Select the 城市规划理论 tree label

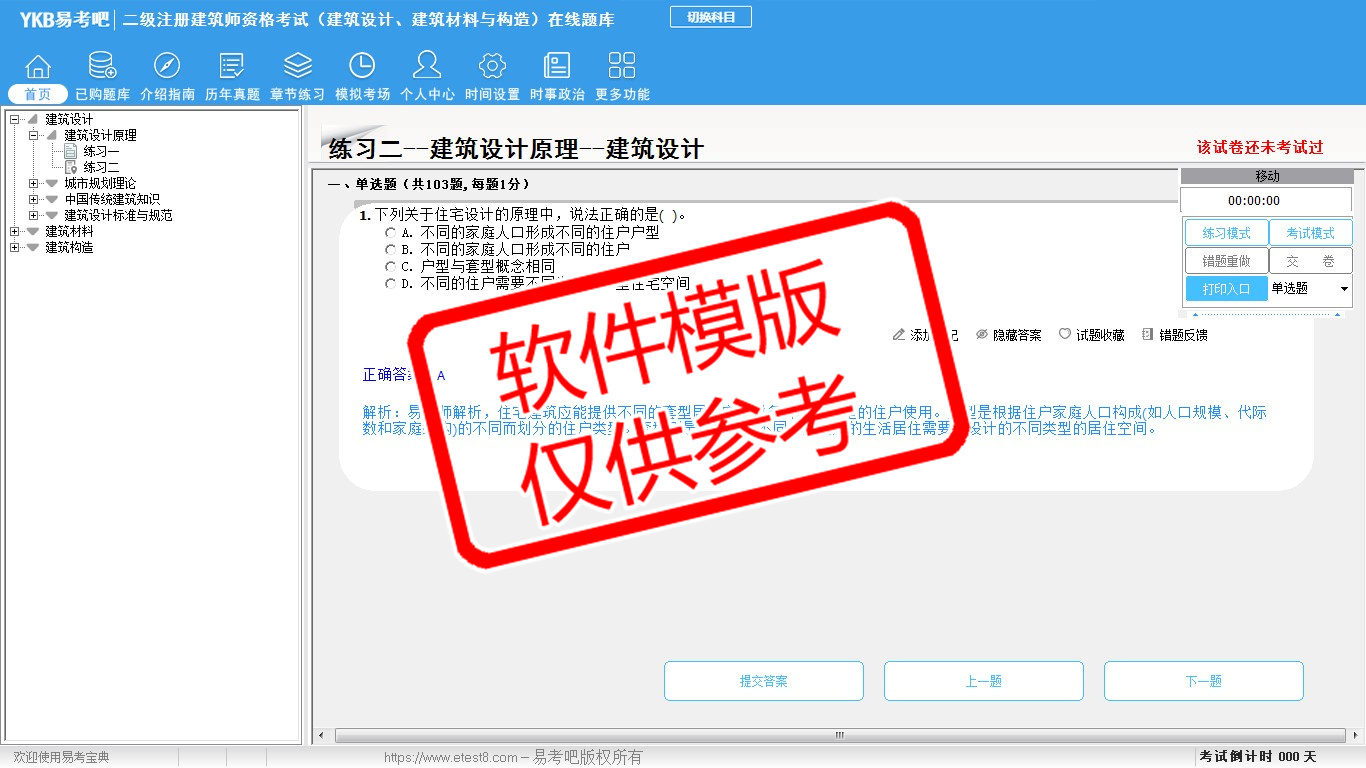100,183
